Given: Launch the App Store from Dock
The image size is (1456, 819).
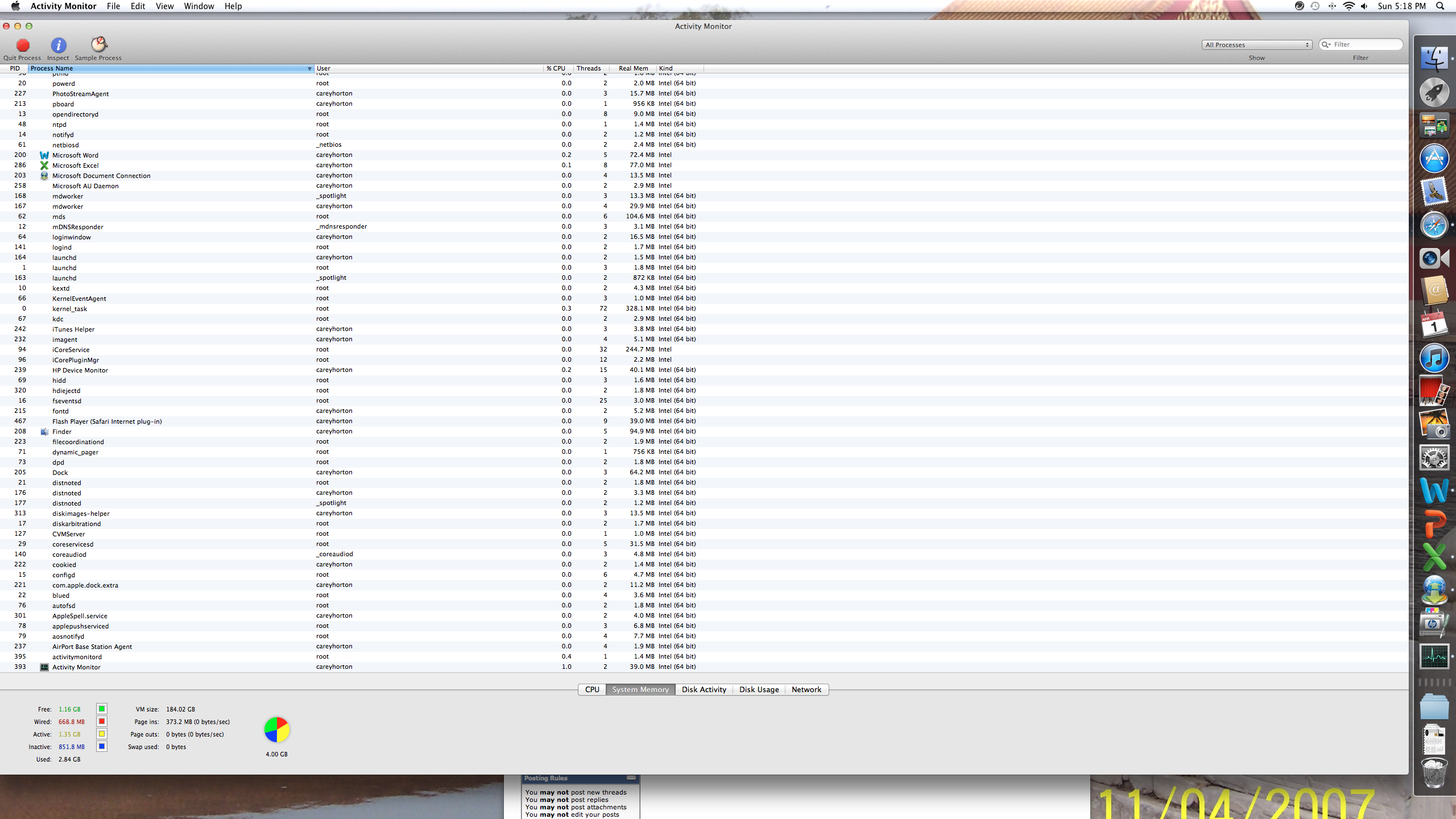Looking at the screenshot, I should [x=1434, y=159].
